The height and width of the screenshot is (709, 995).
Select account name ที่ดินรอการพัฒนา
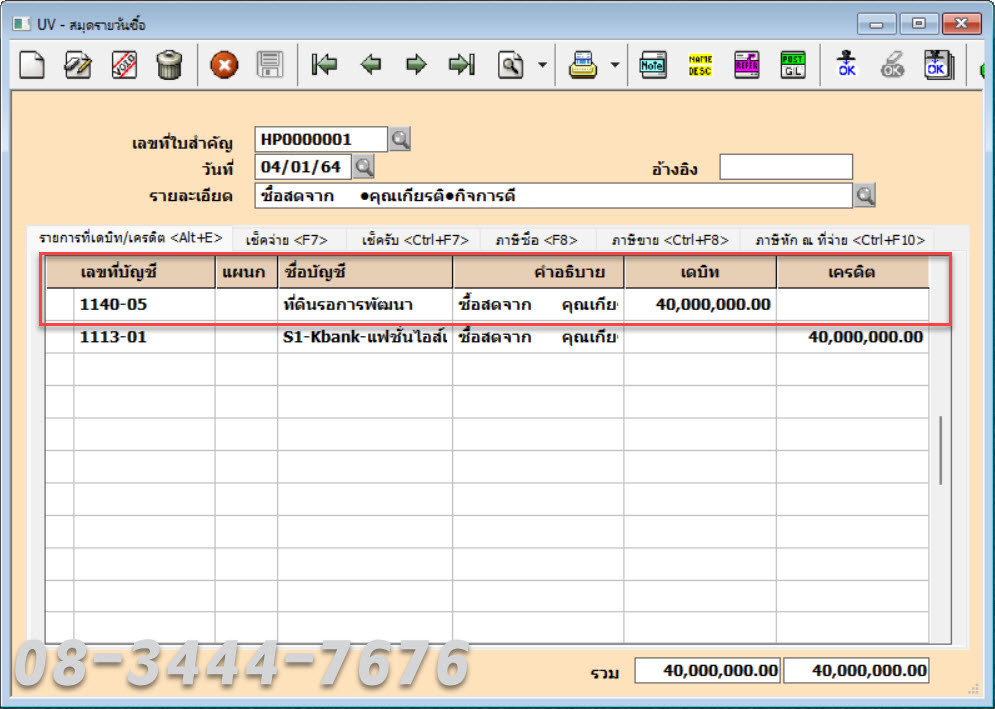pyautogui.click(x=365, y=305)
